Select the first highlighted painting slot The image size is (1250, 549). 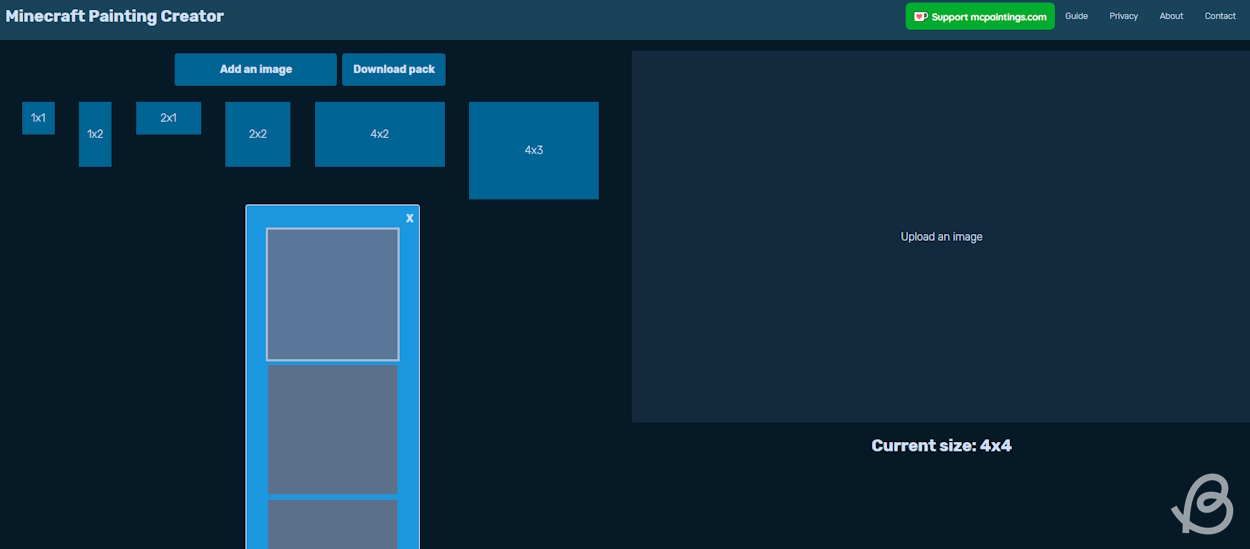(x=332, y=294)
